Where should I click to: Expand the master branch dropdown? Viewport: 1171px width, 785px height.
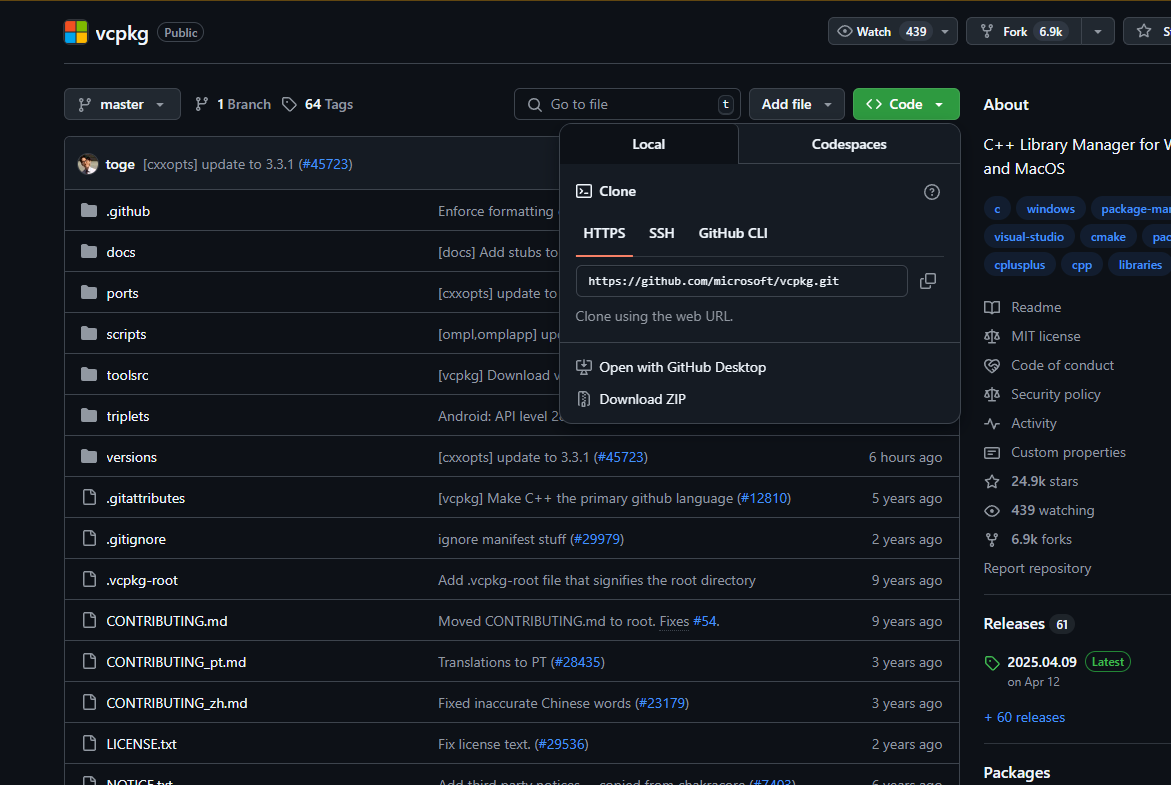coord(122,105)
